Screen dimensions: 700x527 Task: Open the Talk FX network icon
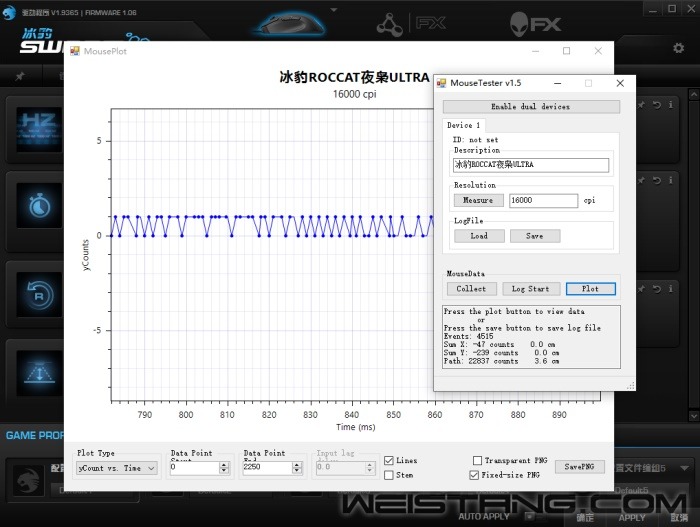pos(390,25)
